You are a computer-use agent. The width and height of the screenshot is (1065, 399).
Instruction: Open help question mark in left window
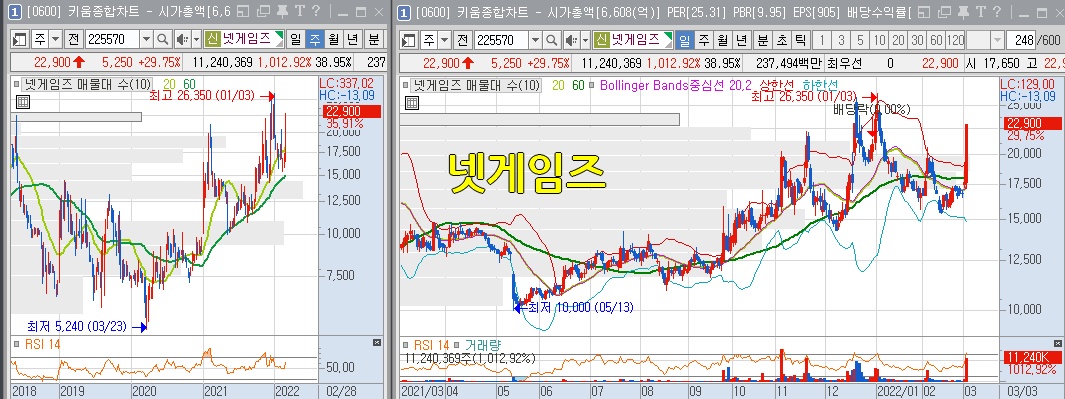(x=315, y=12)
